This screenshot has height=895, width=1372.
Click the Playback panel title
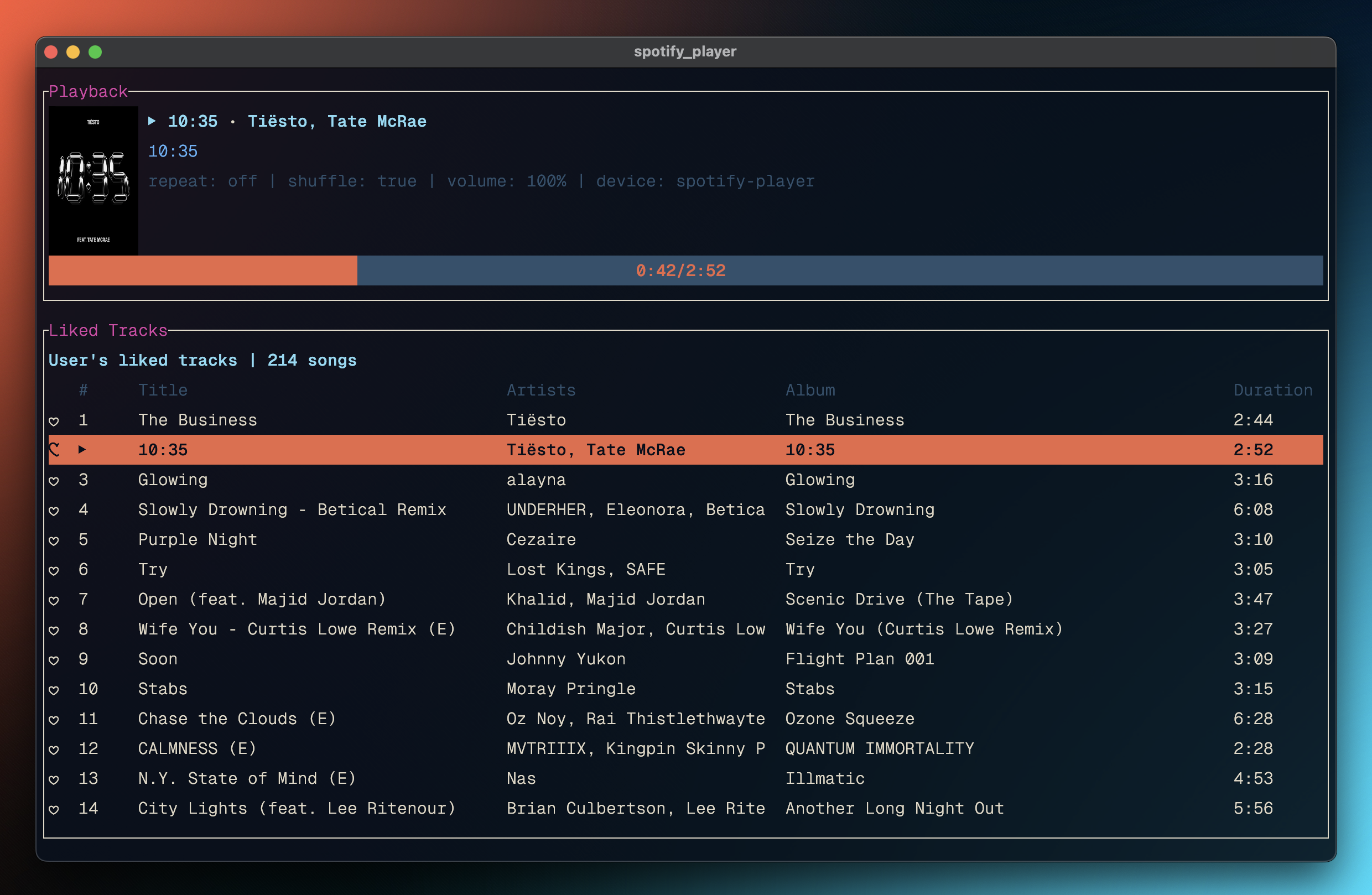point(87,91)
